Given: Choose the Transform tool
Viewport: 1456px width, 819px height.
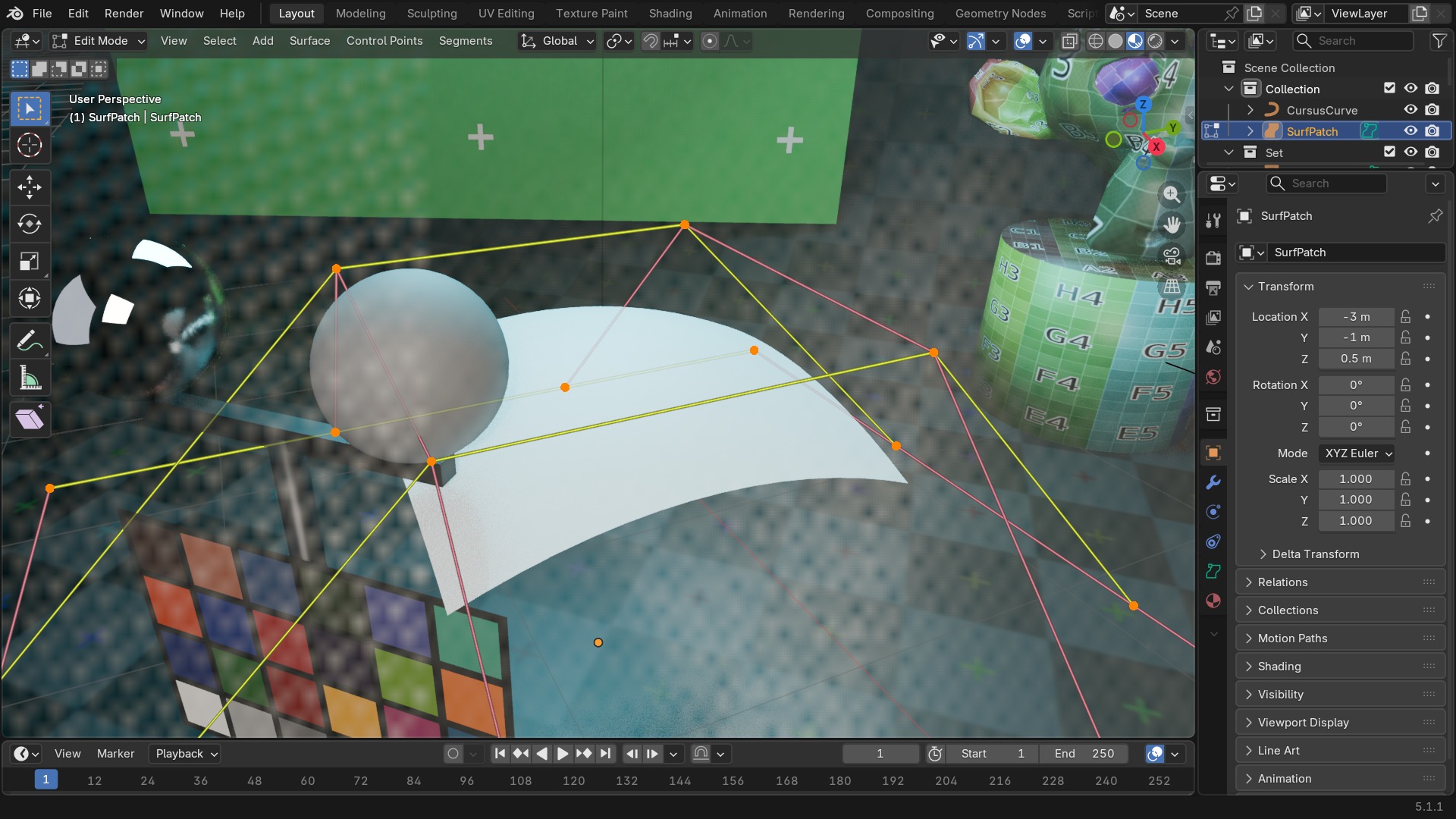Looking at the screenshot, I should click(30, 298).
